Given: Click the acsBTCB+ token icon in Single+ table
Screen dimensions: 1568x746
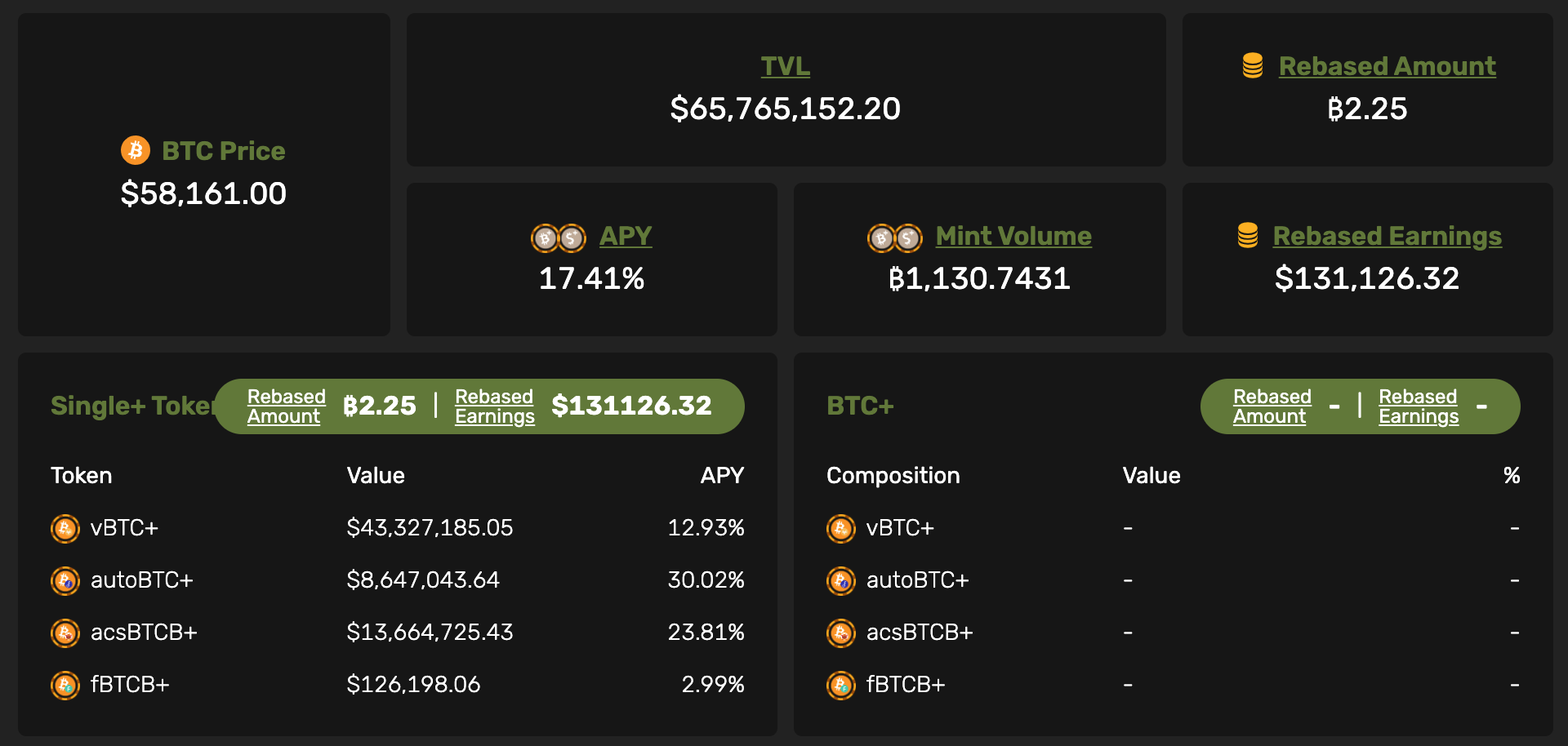Looking at the screenshot, I should (65, 633).
